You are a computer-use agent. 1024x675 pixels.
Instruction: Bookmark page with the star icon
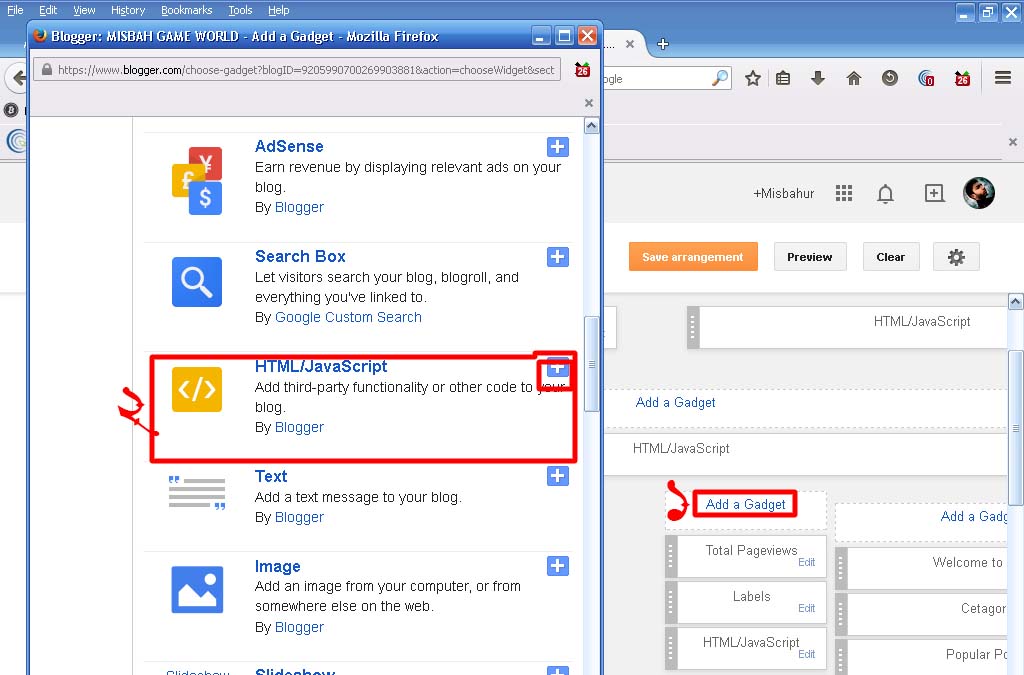click(753, 78)
